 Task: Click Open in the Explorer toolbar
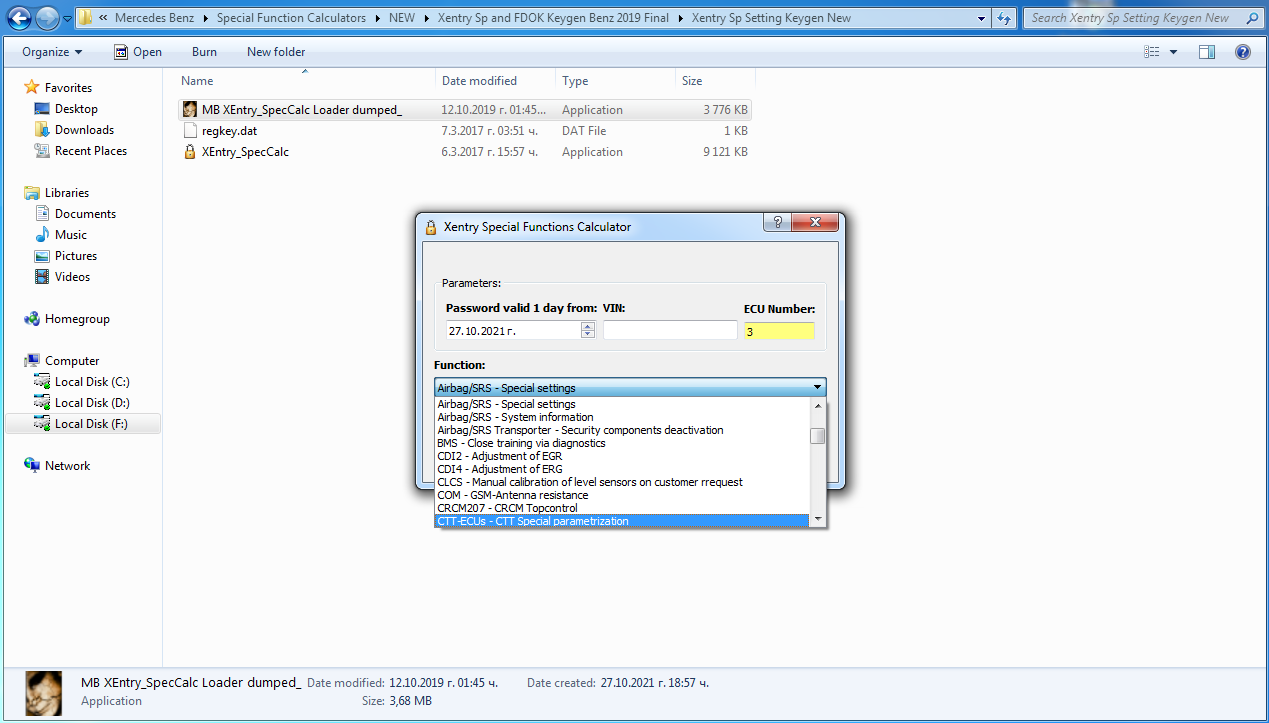point(137,52)
